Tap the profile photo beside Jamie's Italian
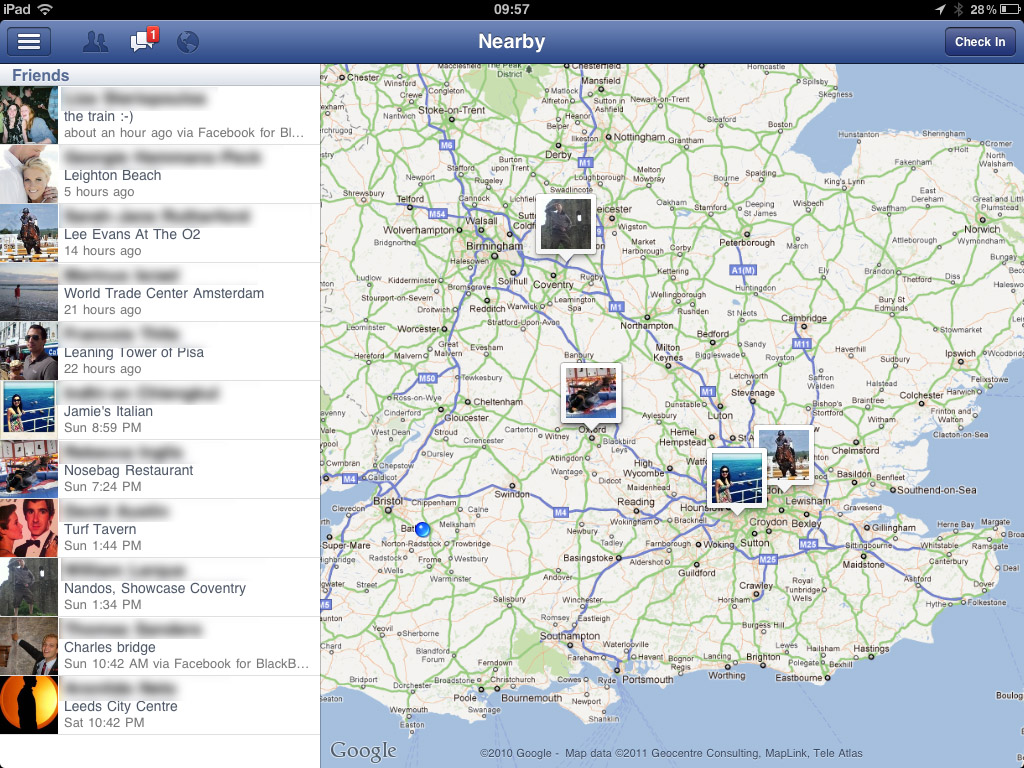This screenshot has width=1024, height=768. click(x=29, y=410)
